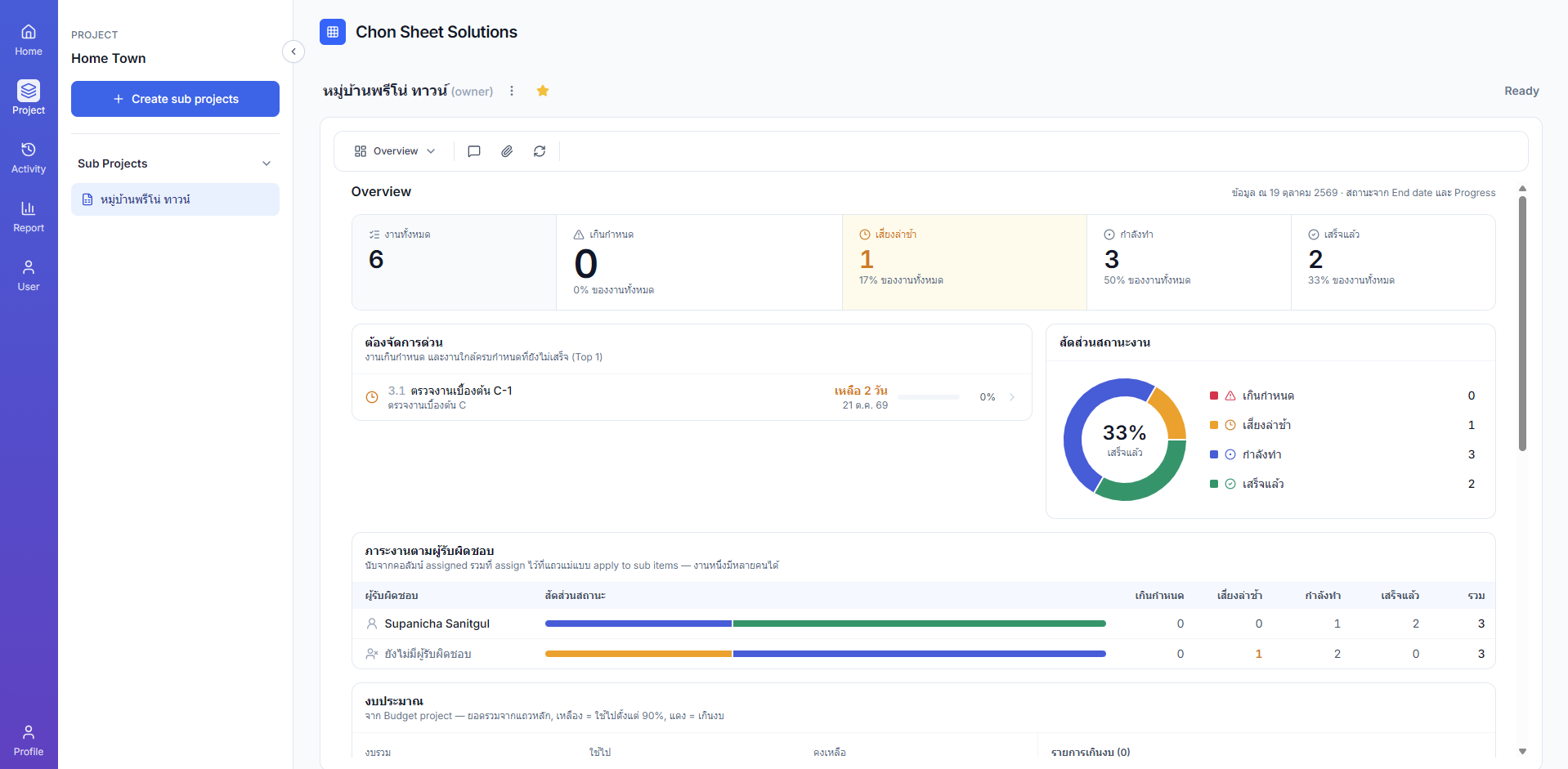This screenshot has width=1568, height=769.
Task: Go to the Project sidebar section
Action: (x=29, y=98)
